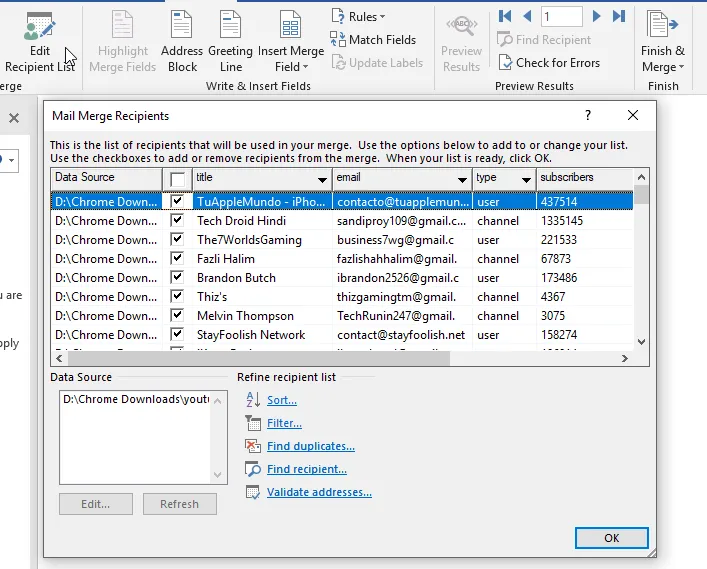Open Match Fields
Viewport: 707px width, 569px height.
tap(373, 40)
